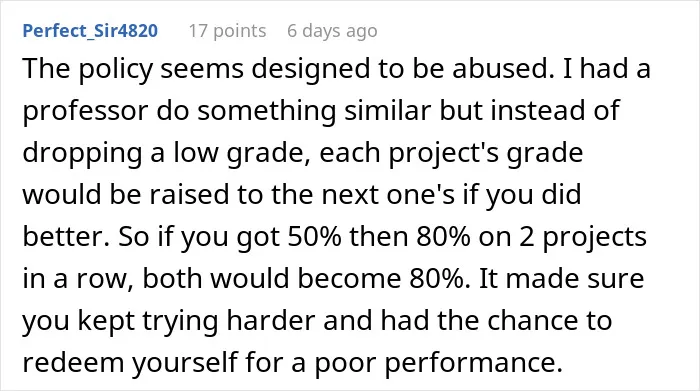The height and width of the screenshot is (391, 700).
Task: Click the word "policy" in the comment
Action: click(x=115, y=71)
